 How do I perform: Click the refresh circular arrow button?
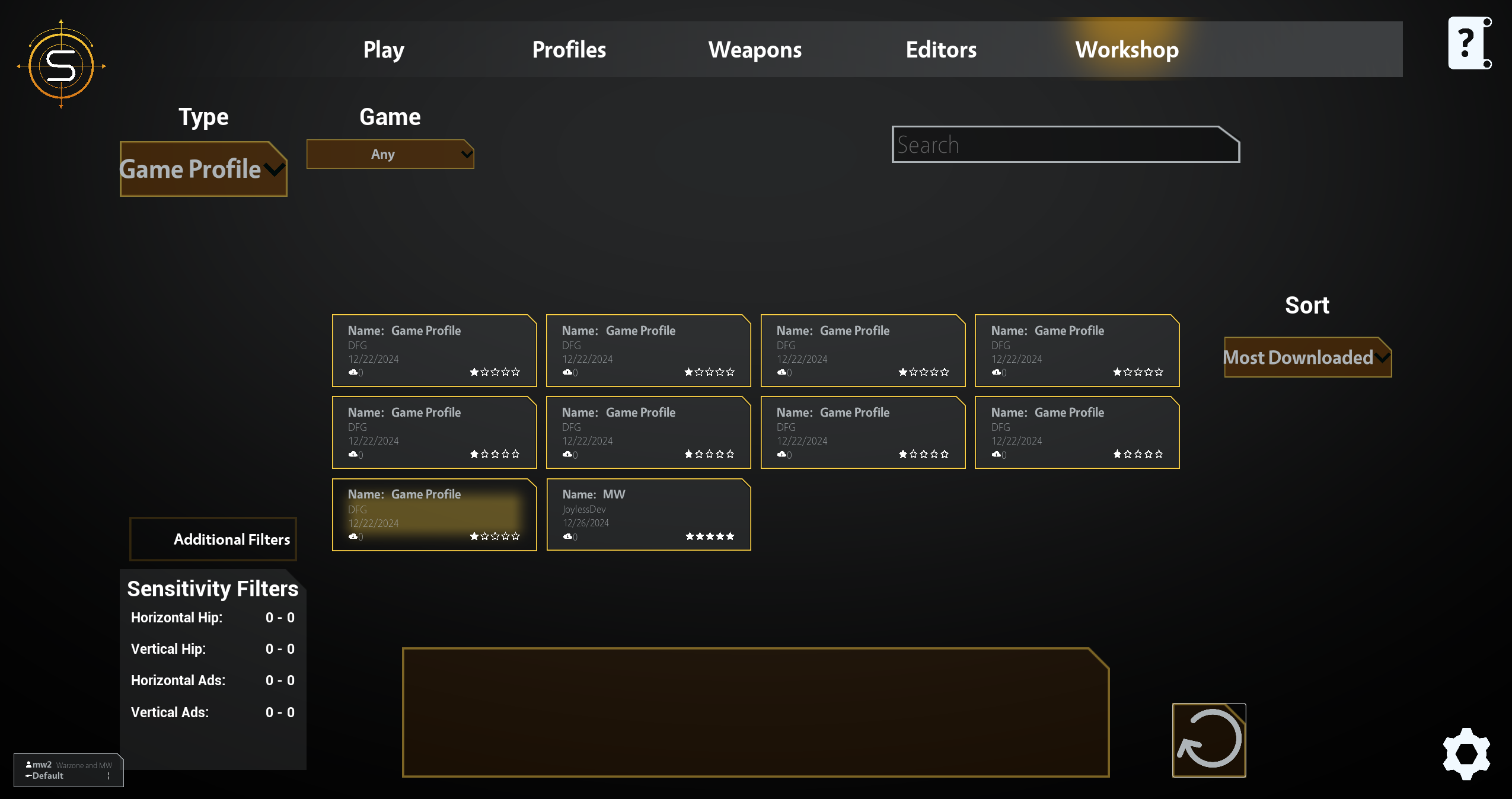[x=1209, y=740]
